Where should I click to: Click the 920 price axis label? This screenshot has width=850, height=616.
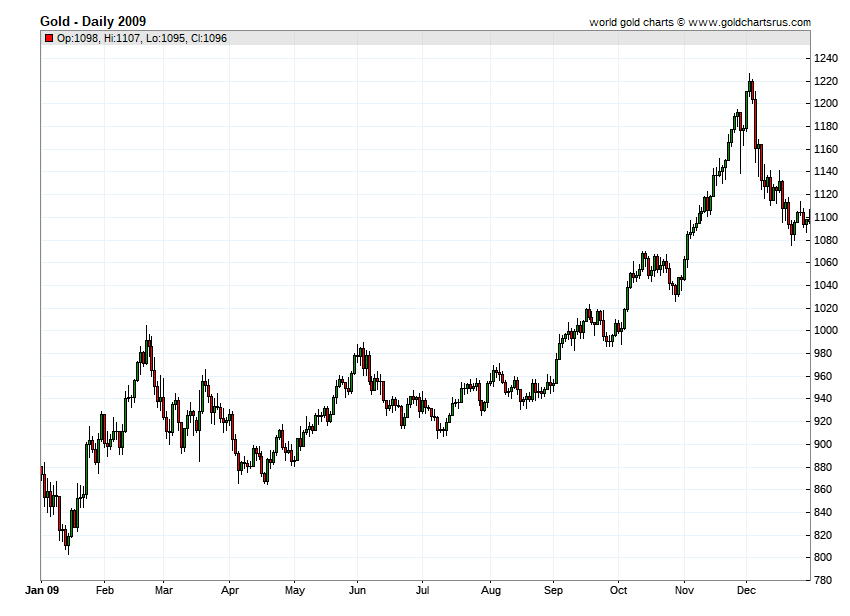823,421
